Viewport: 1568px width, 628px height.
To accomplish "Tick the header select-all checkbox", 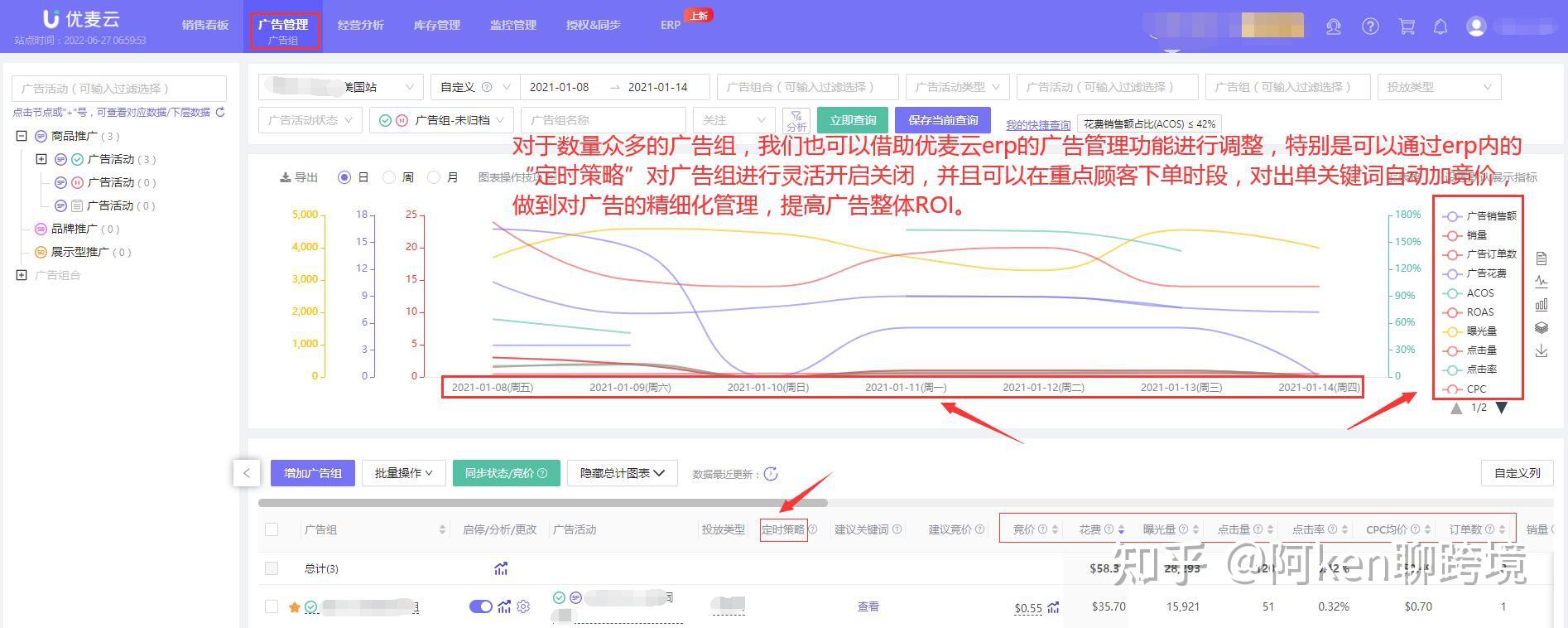I will tap(272, 529).
